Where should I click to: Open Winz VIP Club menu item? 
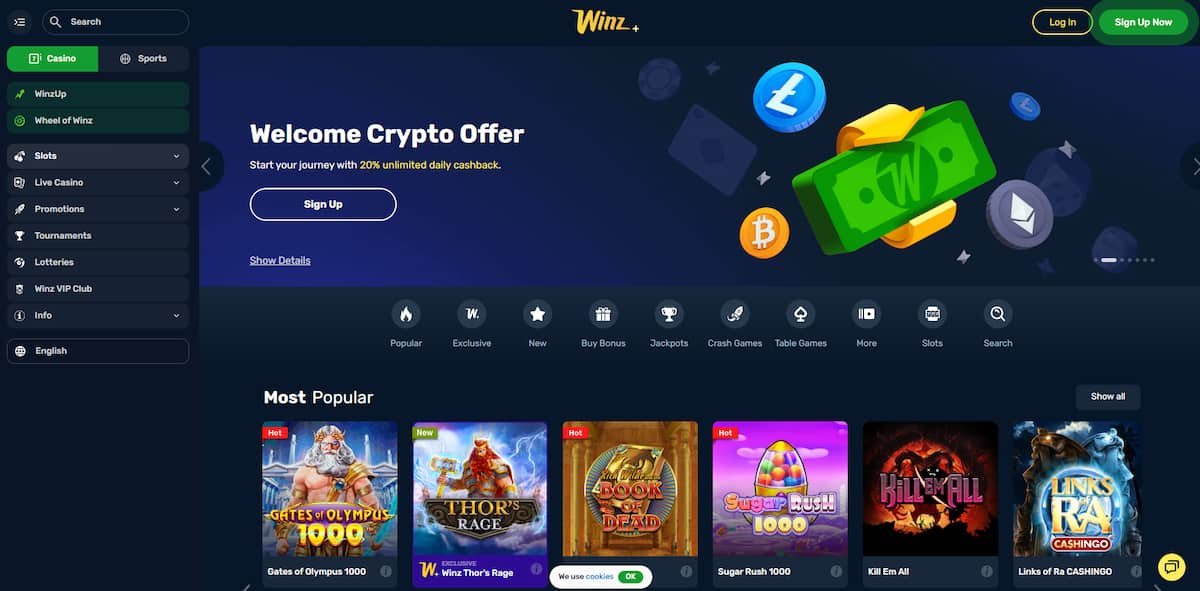point(98,289)
